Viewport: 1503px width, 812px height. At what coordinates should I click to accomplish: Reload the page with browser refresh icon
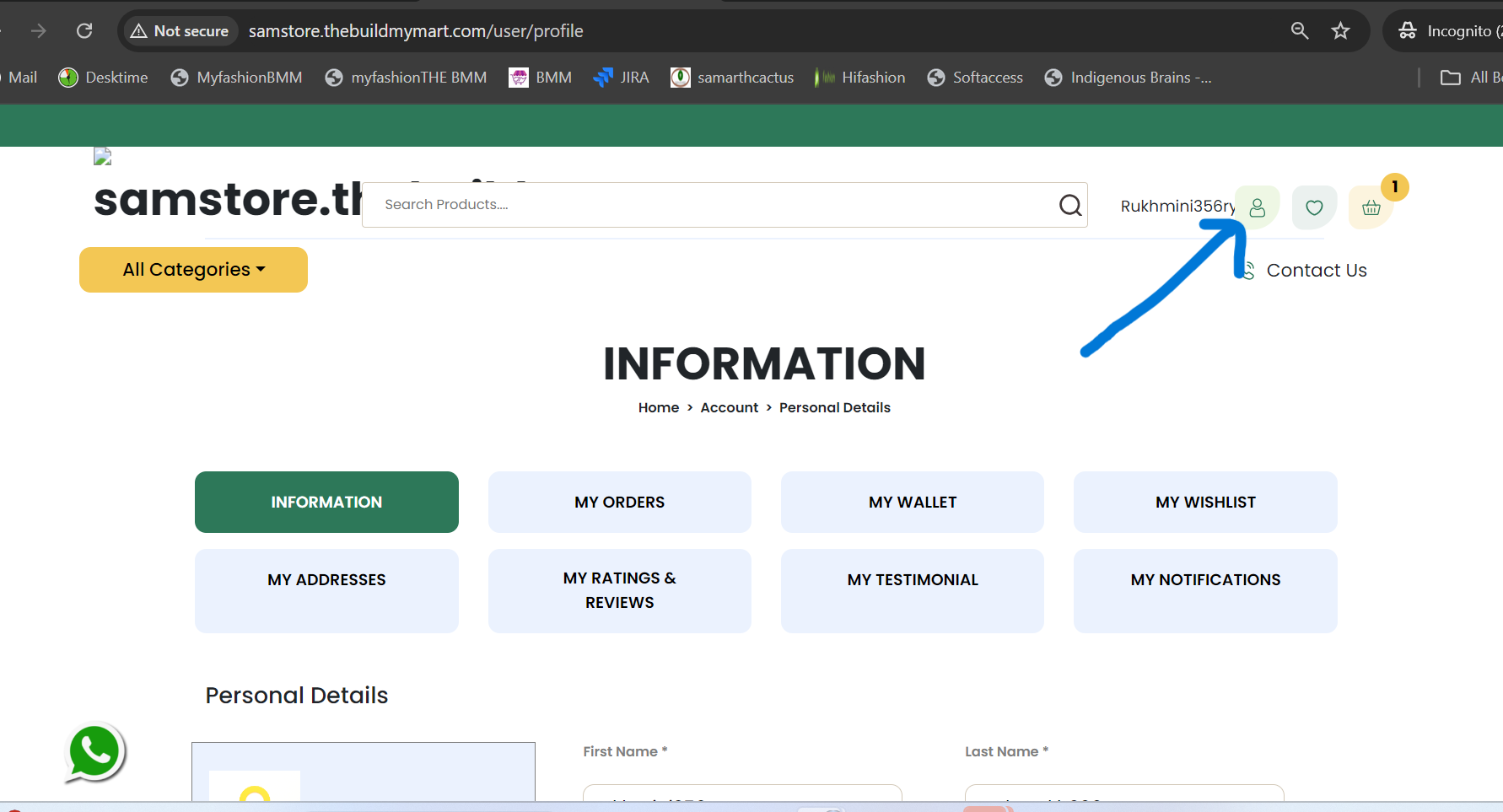(84, 31)
